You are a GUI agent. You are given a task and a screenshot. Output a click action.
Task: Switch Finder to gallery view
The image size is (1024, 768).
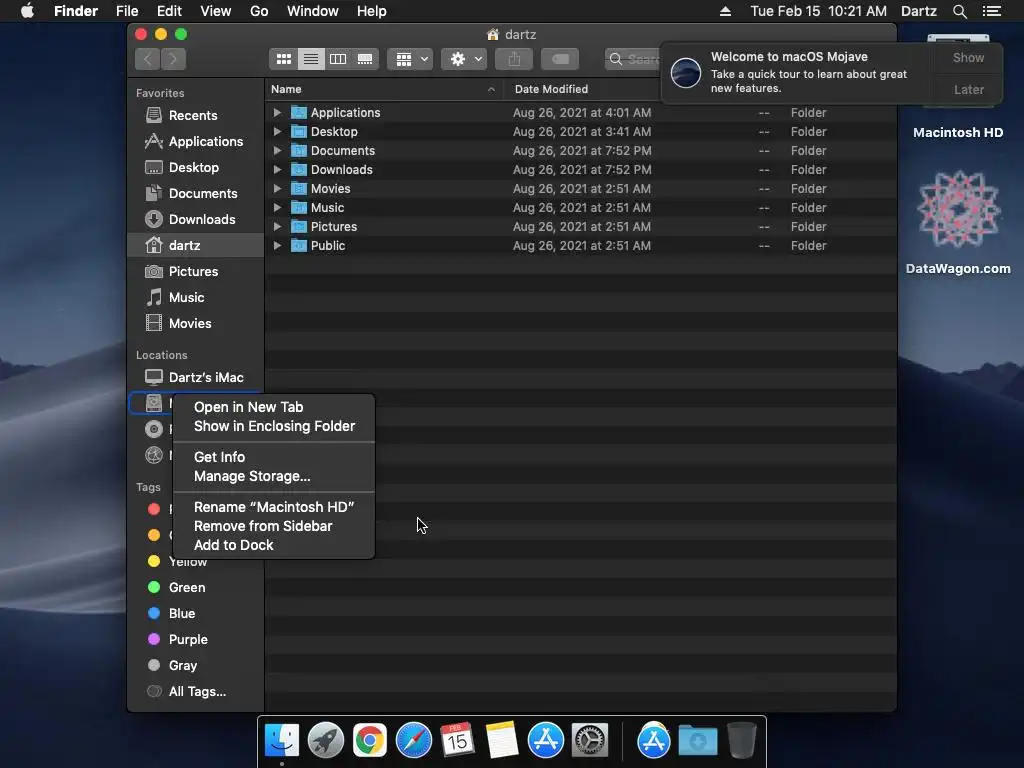point(365,59)
